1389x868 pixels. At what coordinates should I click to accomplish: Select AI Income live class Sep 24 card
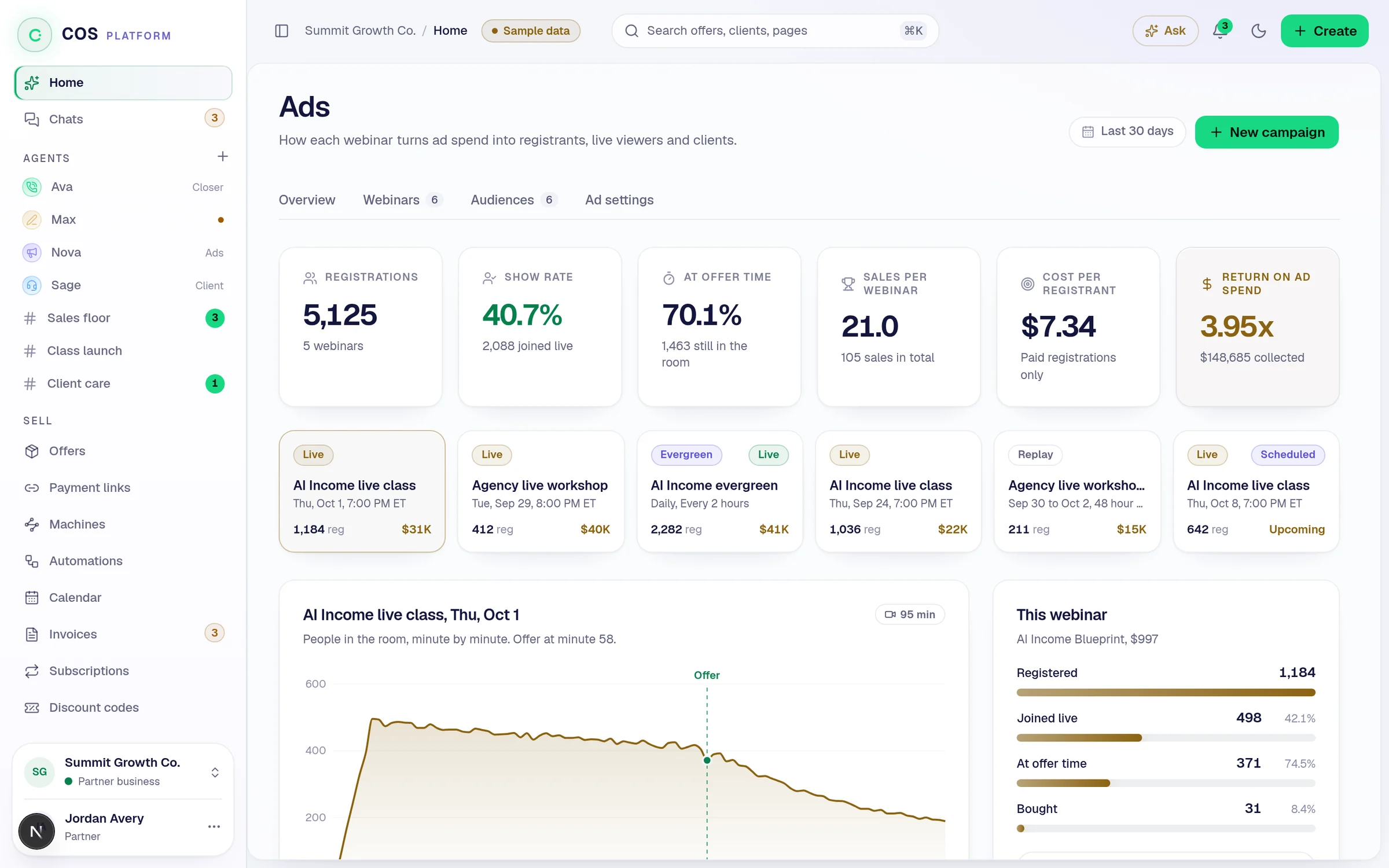(x=898, y=491)
